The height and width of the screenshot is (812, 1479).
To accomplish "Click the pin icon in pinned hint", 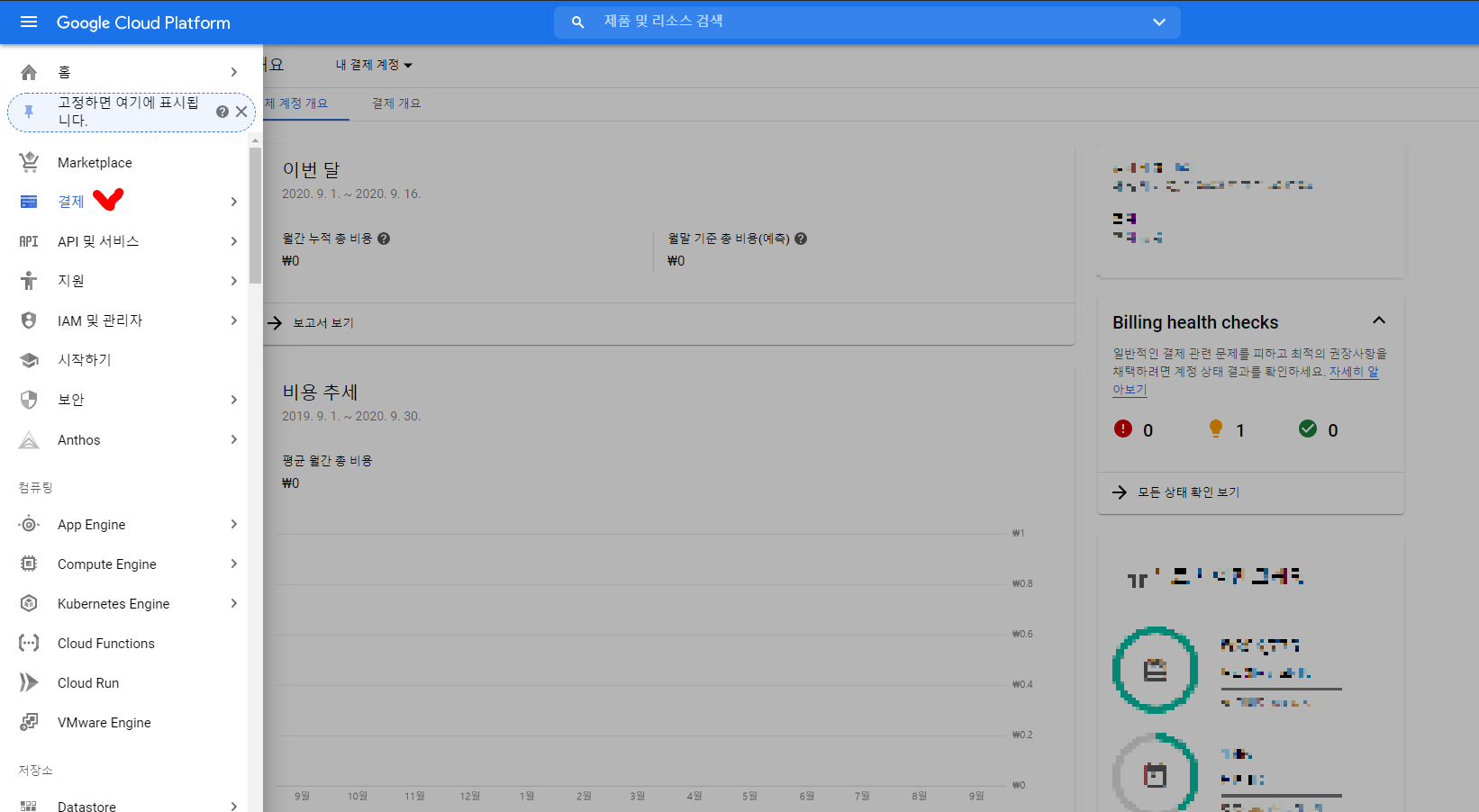I will pos(29,112).
